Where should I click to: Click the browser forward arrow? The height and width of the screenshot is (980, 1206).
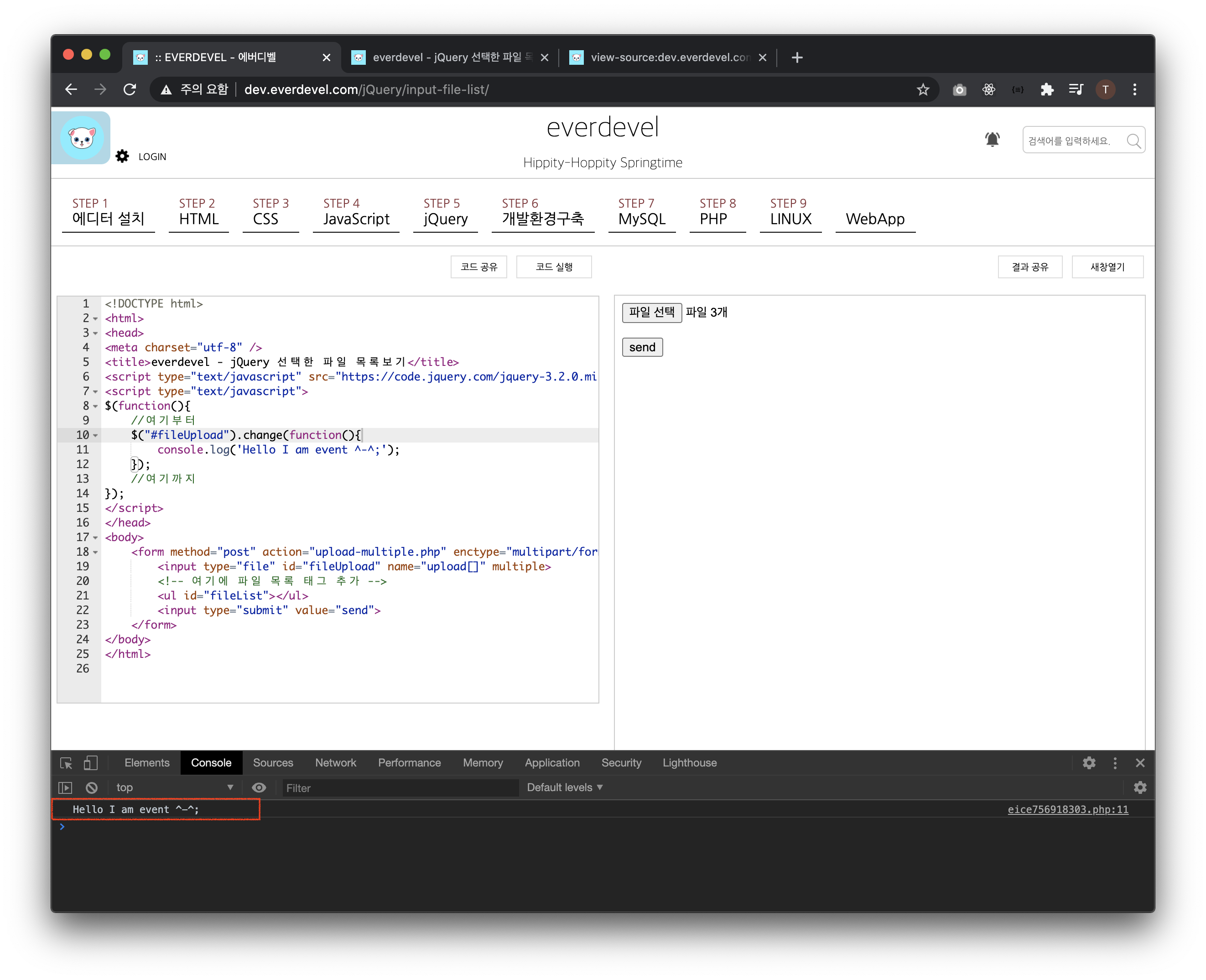100,89
